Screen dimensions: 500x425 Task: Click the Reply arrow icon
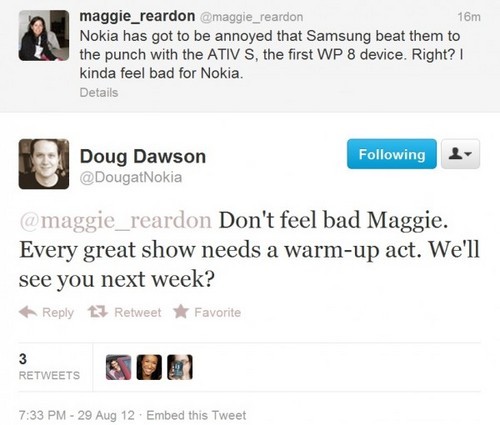[28, 312]
